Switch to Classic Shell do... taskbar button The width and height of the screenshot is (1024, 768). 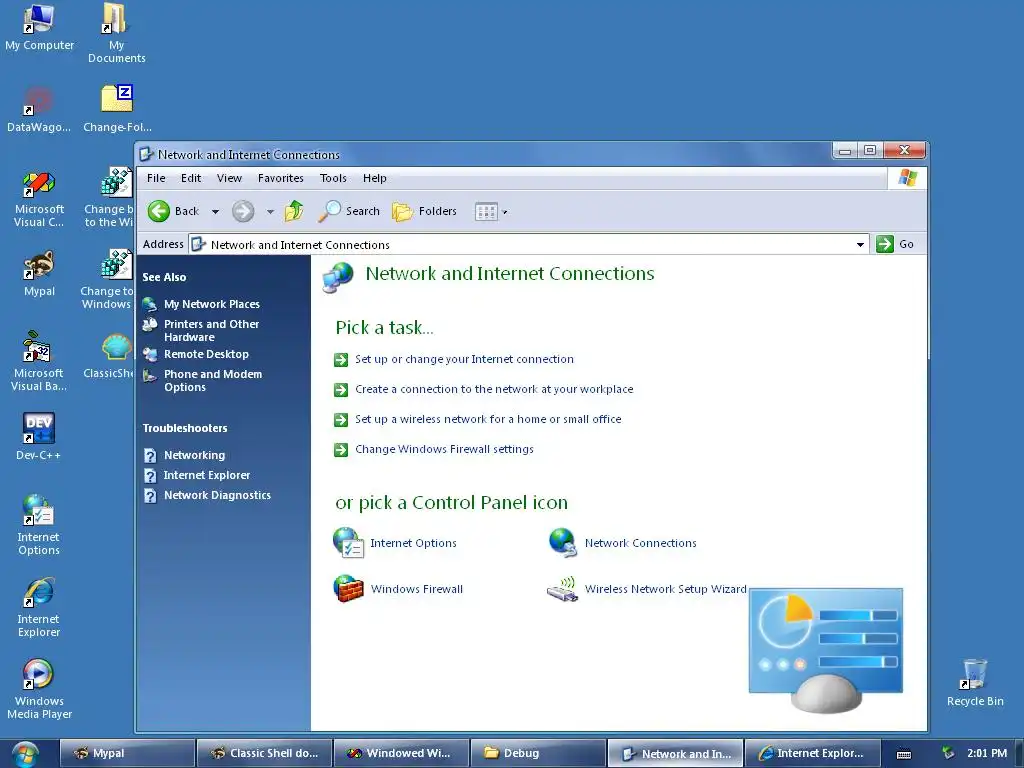264,753
